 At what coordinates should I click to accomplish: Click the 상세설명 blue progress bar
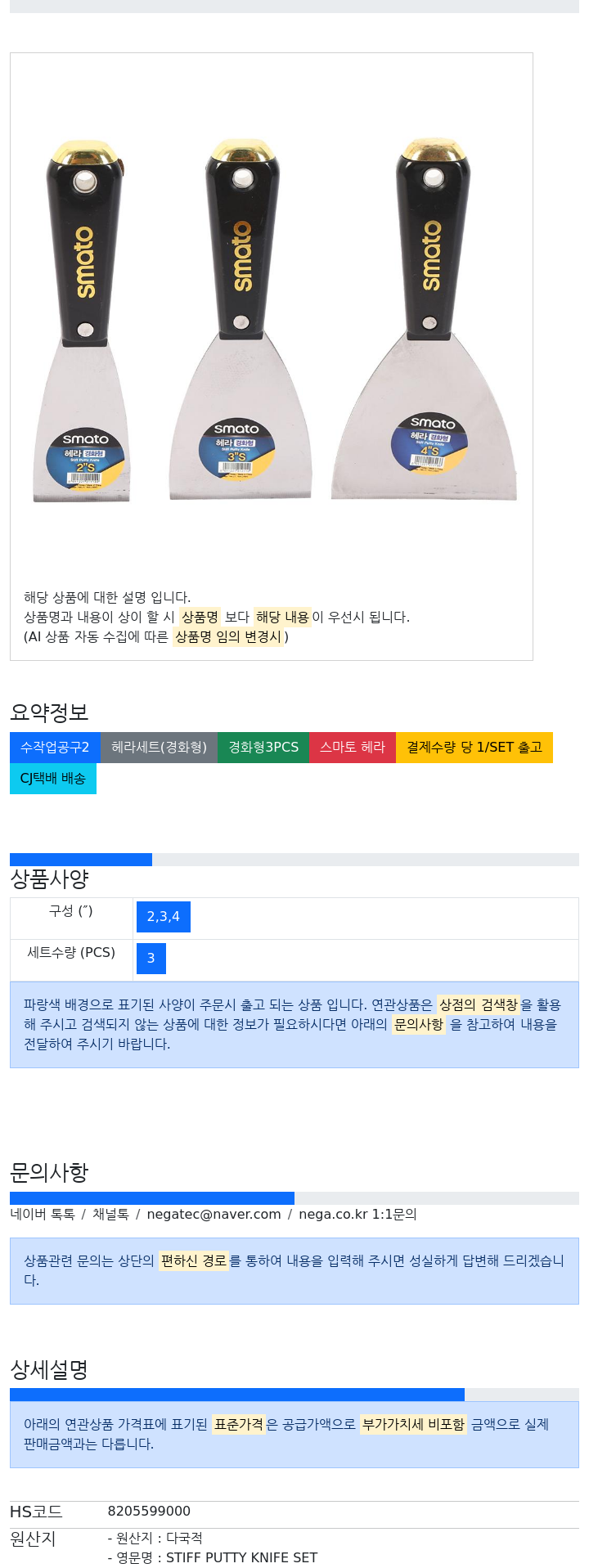(x=237, y=1395)
